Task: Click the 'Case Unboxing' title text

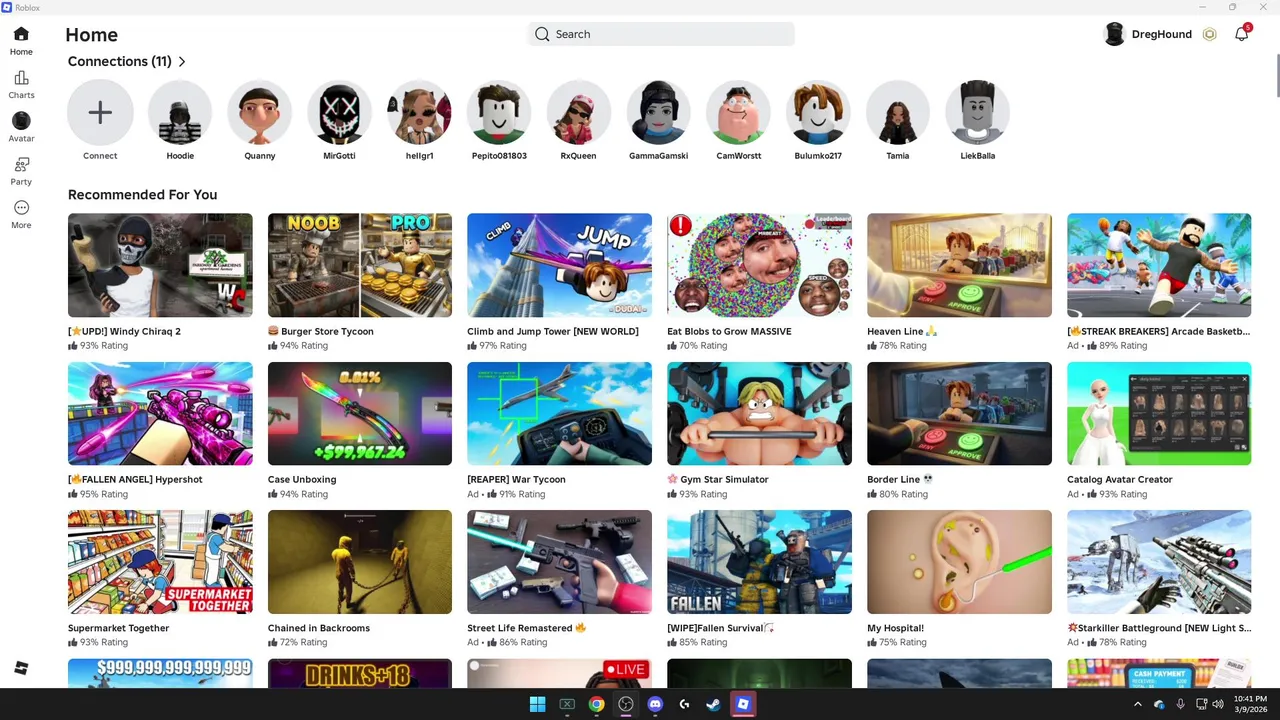Action: 302,479
